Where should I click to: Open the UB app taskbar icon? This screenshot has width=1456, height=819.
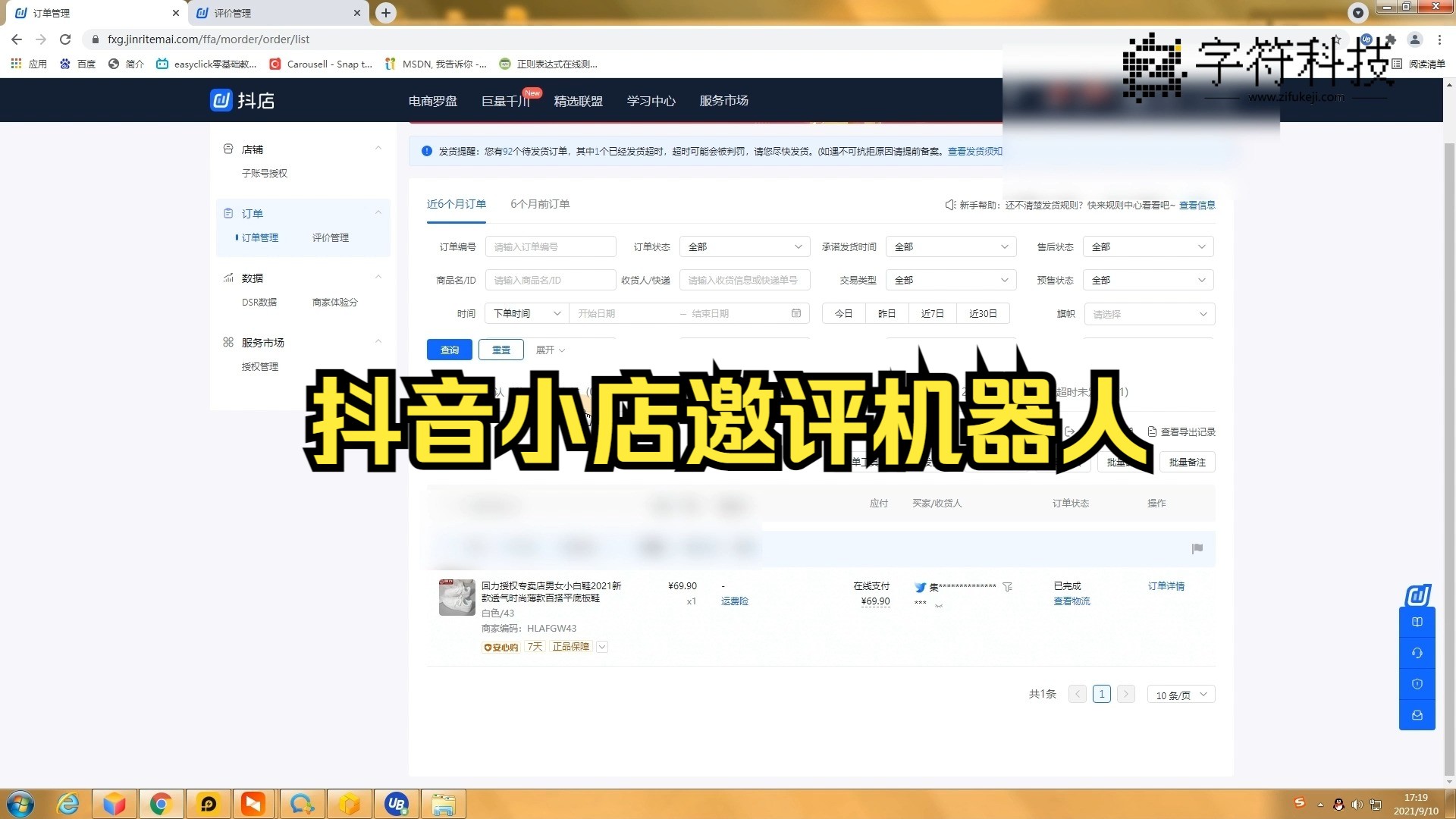[x=396, y=804]
